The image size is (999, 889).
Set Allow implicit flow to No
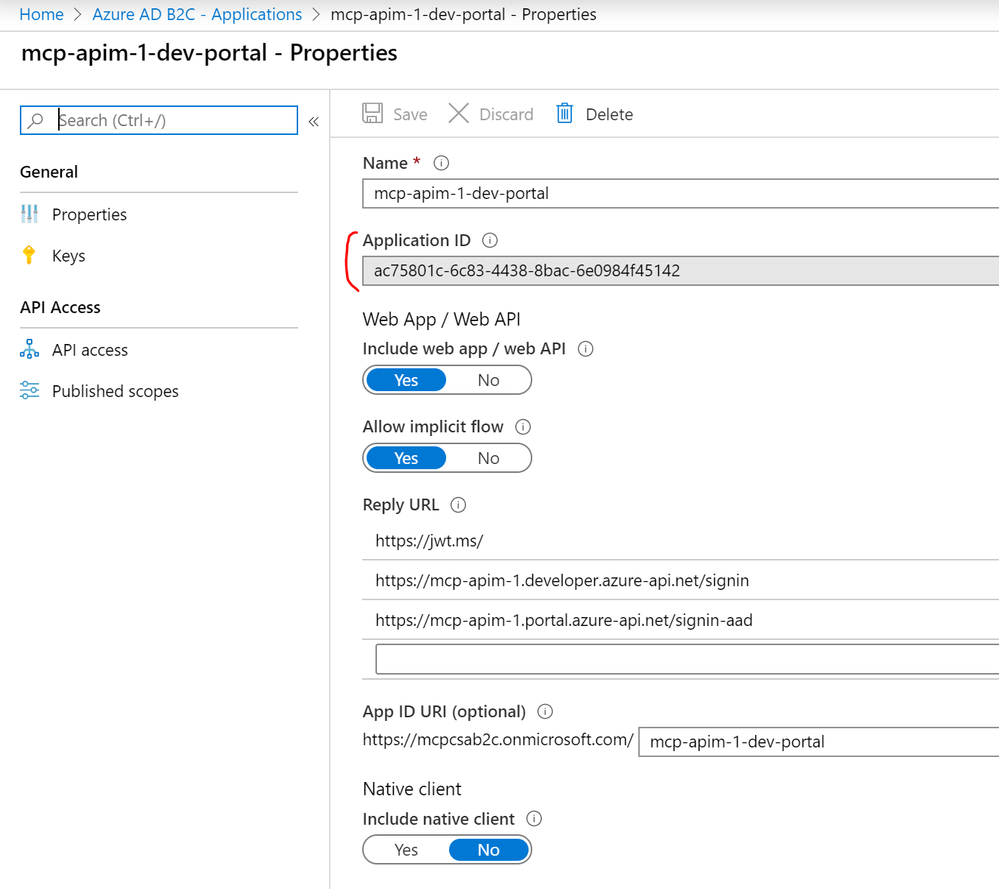click(489, 458)
